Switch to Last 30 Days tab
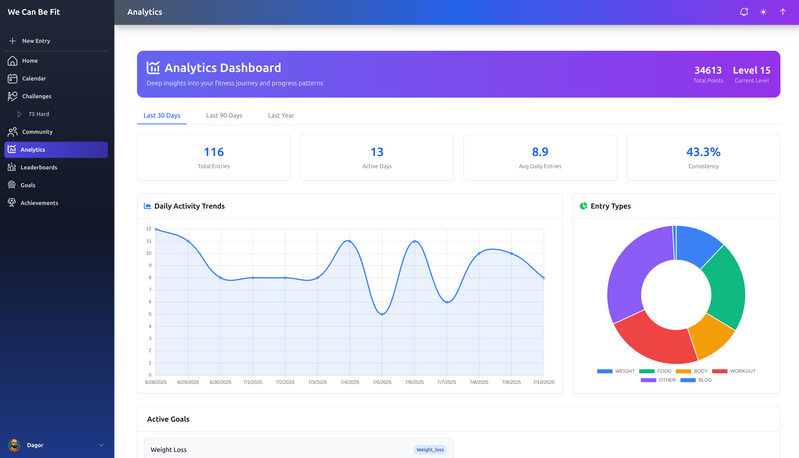The width and height of the screenshot is (799, 458). click(162, 116)
